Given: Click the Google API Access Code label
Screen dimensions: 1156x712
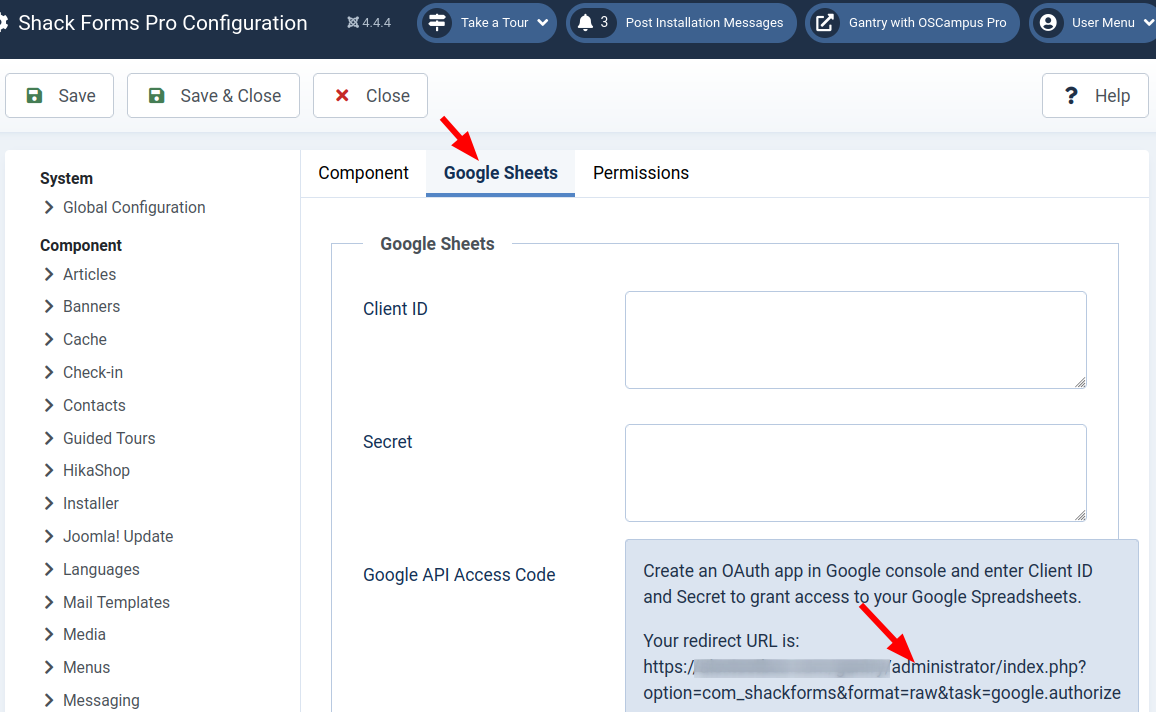Looking at the screenshot, I should [459, 575].
